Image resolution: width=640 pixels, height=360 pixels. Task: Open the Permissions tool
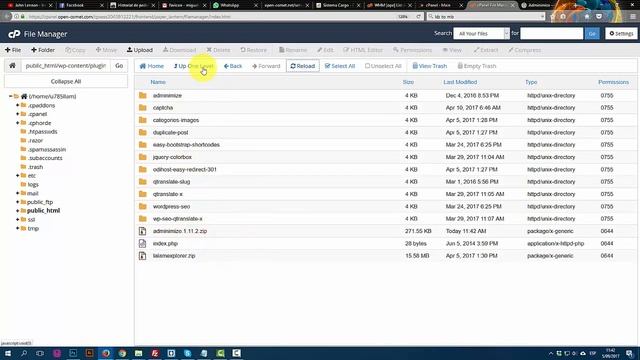pos(413,50)
